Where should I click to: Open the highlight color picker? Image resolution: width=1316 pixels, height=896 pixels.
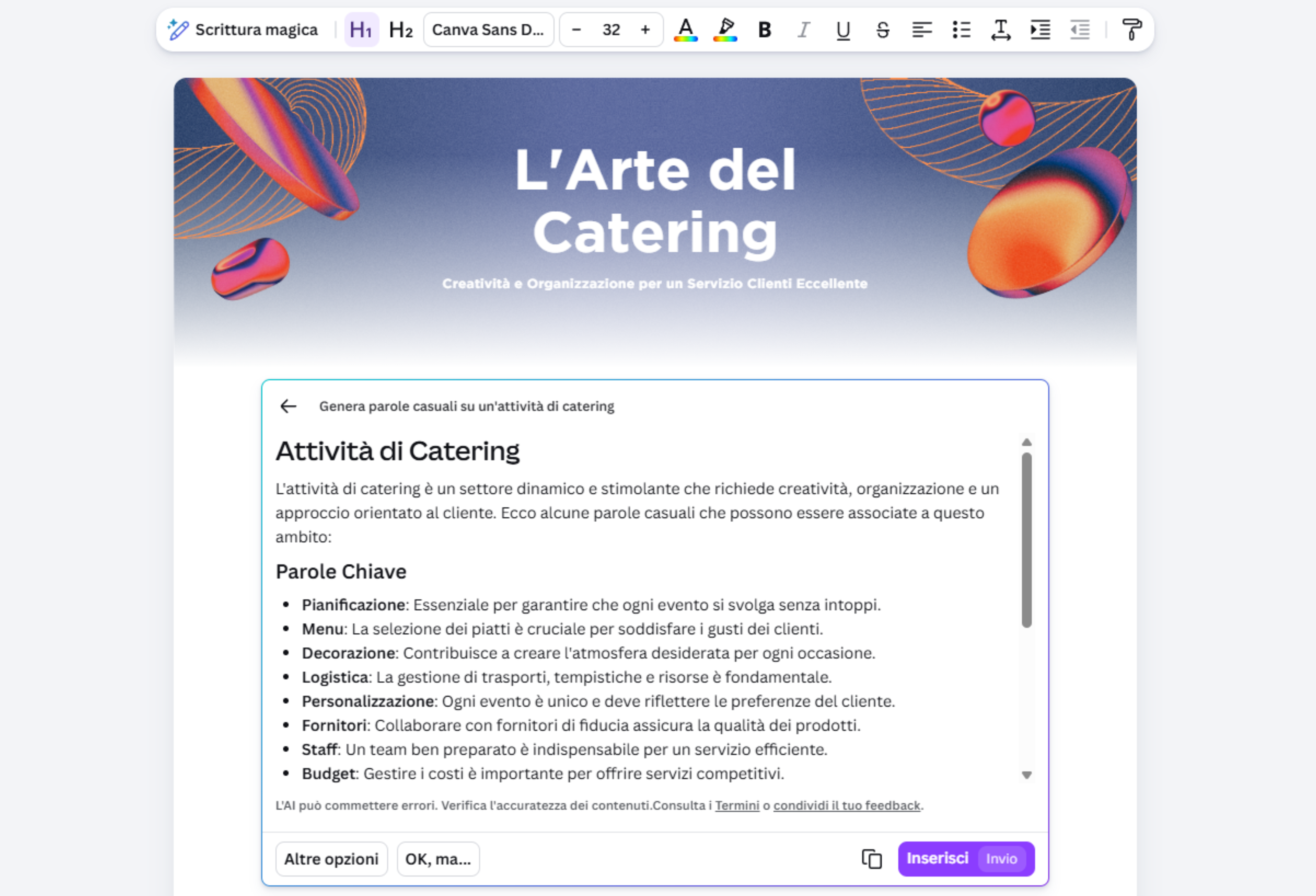pos(725,30)
